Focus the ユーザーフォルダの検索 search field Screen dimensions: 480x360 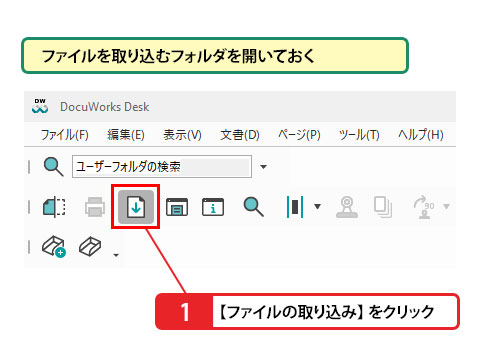[162, 166]
